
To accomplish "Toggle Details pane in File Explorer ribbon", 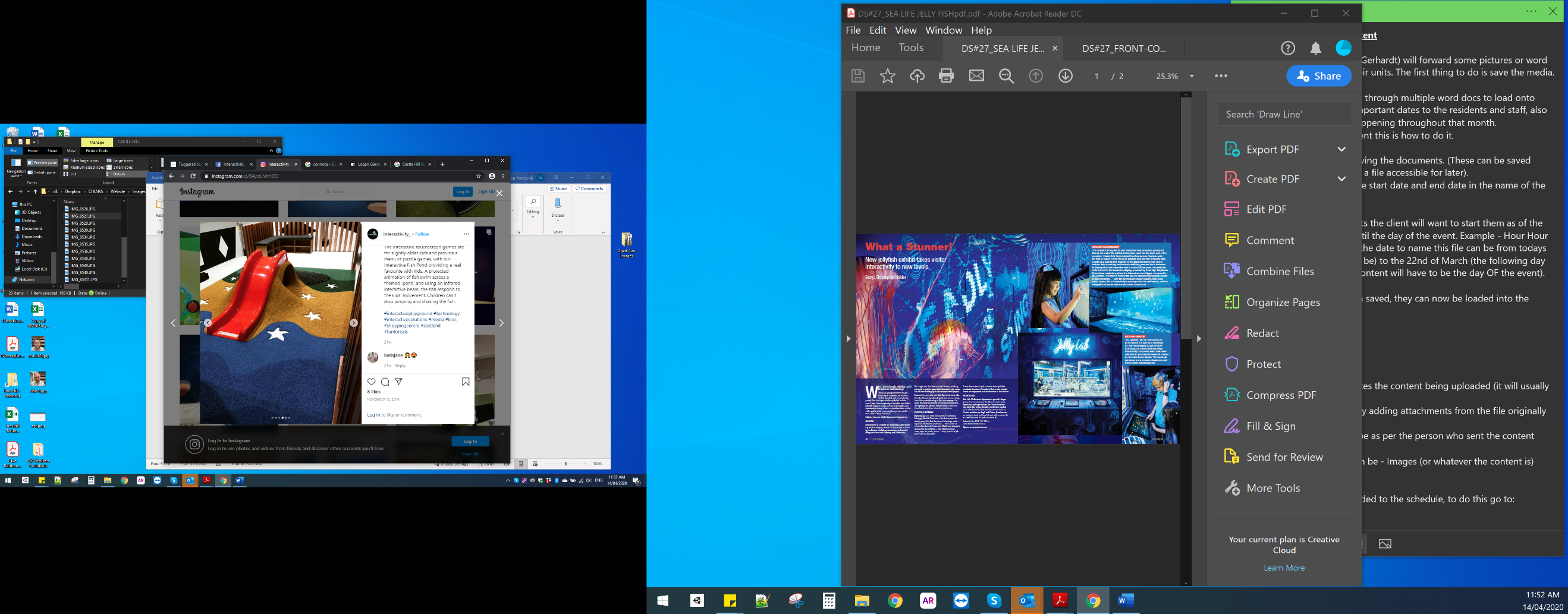I will tap(42, 172).
